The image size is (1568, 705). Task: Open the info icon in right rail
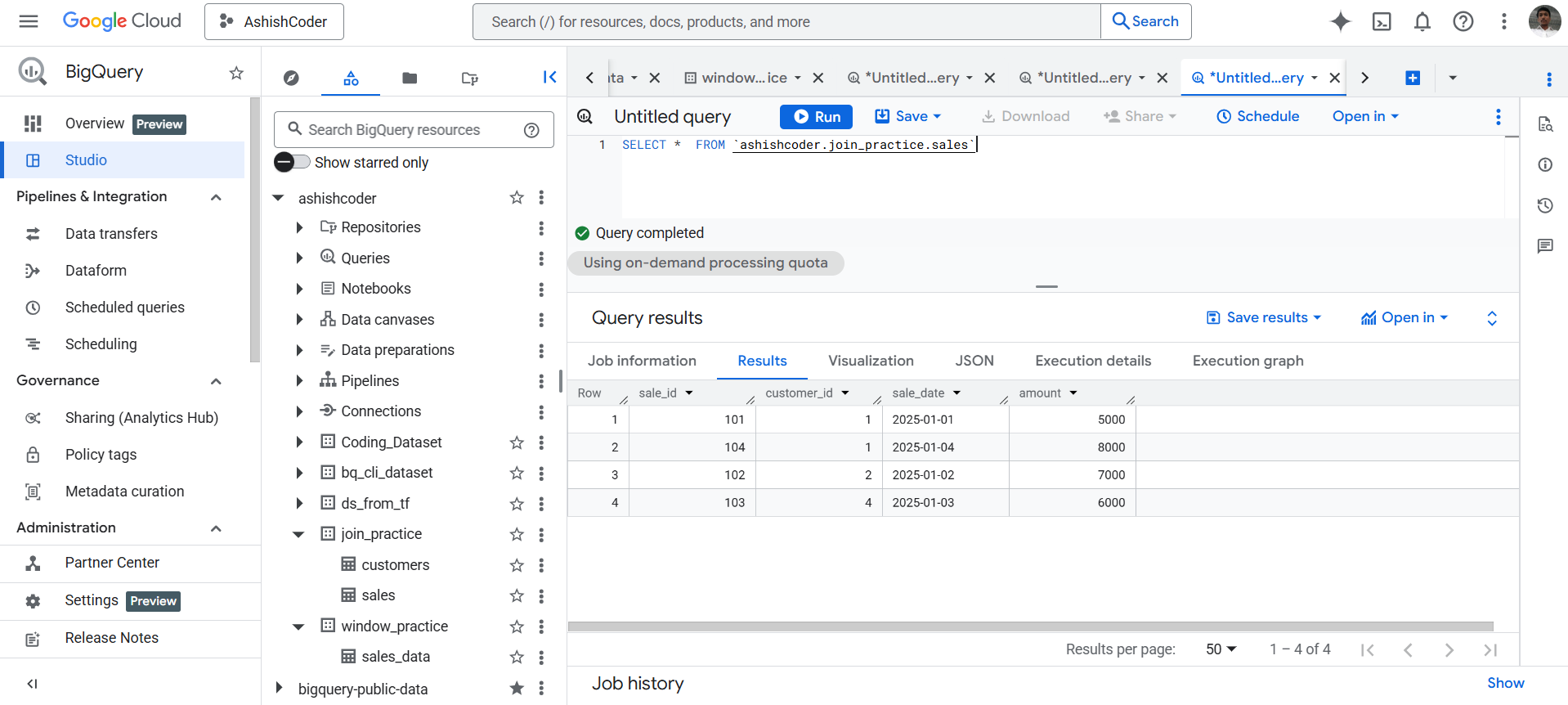tap(1545, 164)
